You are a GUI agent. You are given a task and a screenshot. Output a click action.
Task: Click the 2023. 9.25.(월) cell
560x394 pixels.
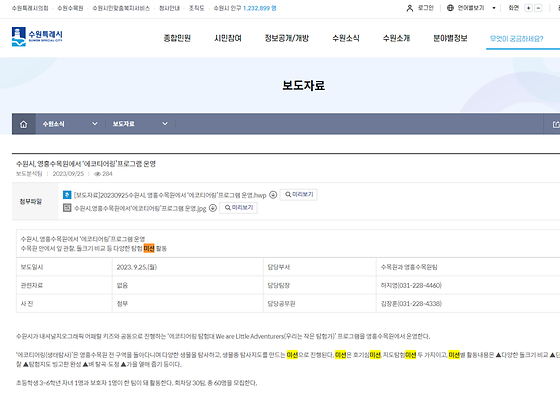[x=188, y=267]
